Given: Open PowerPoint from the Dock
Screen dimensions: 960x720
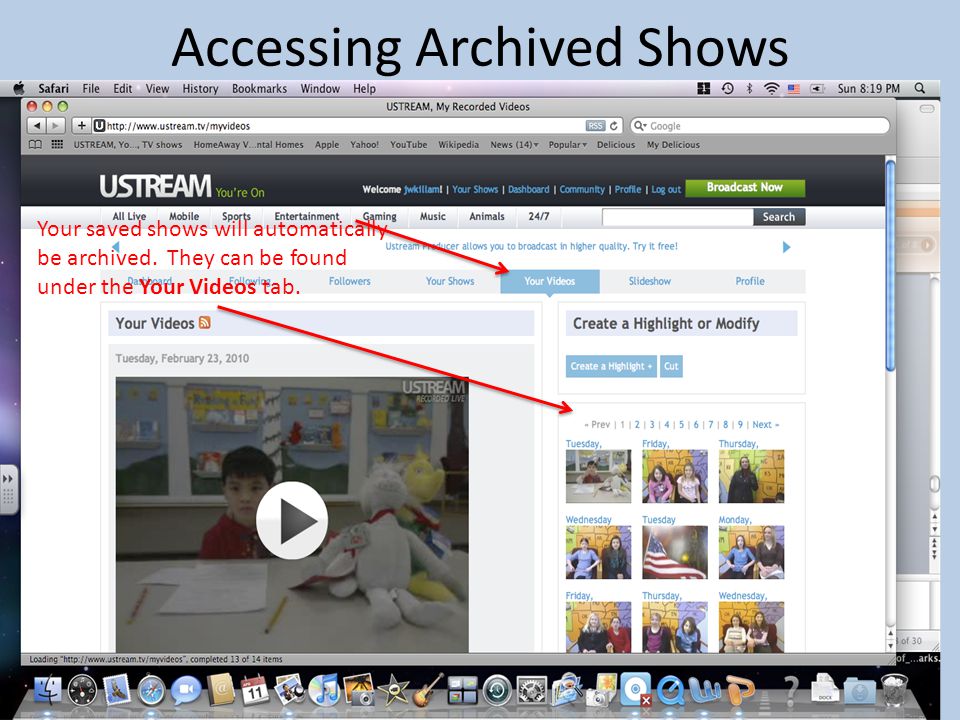Looking at the screenshot, I should (x=740, y=690).
